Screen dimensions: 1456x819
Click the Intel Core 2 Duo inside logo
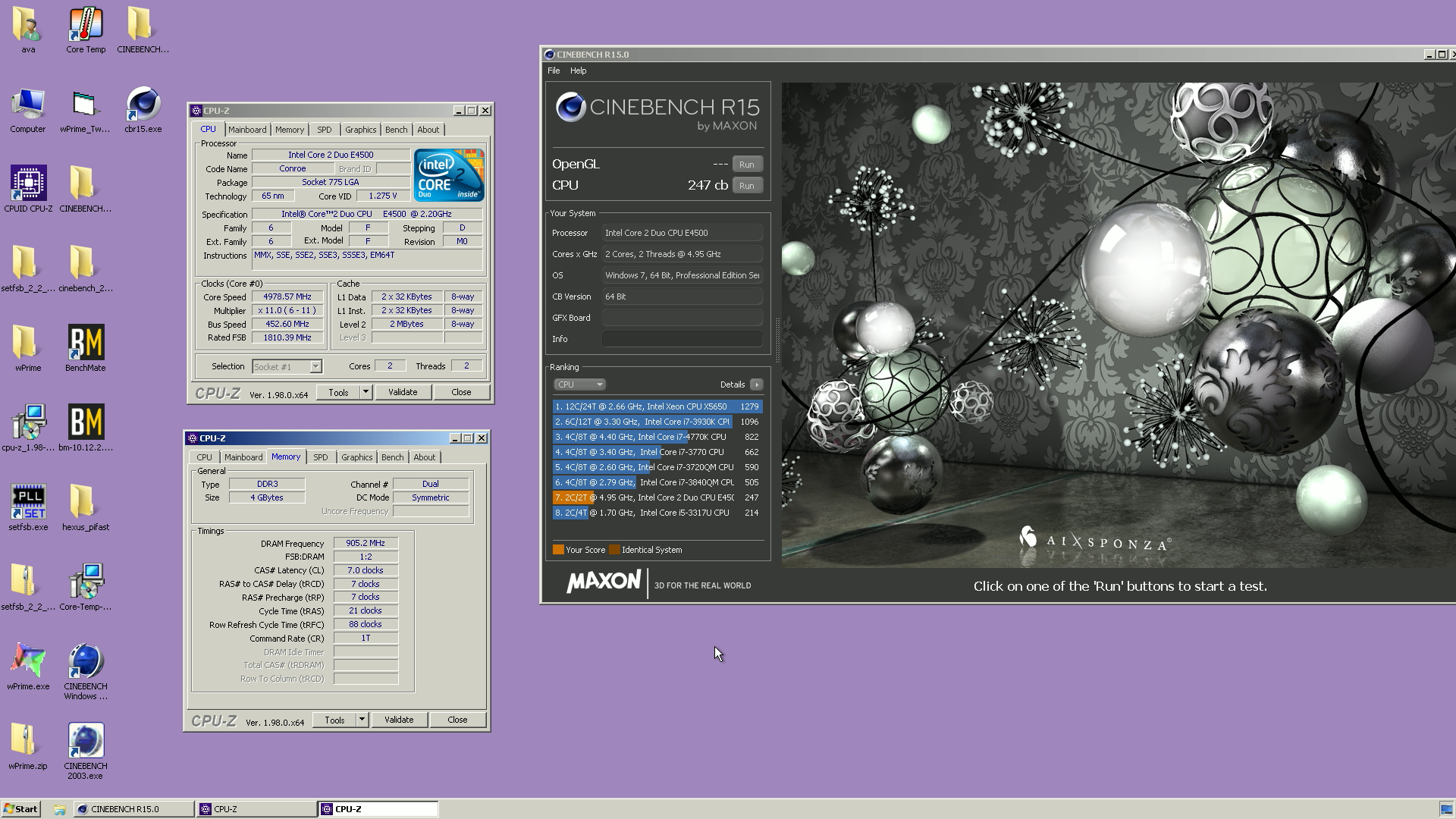pyautogui.click(x=449, y=174)
